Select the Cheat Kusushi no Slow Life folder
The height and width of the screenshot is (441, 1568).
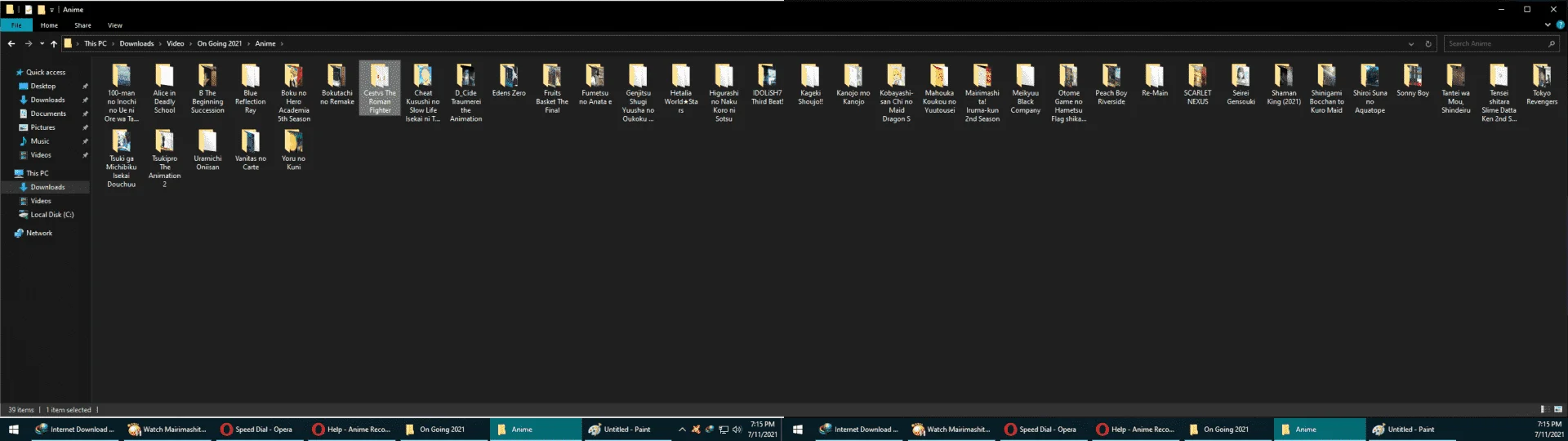423,93
